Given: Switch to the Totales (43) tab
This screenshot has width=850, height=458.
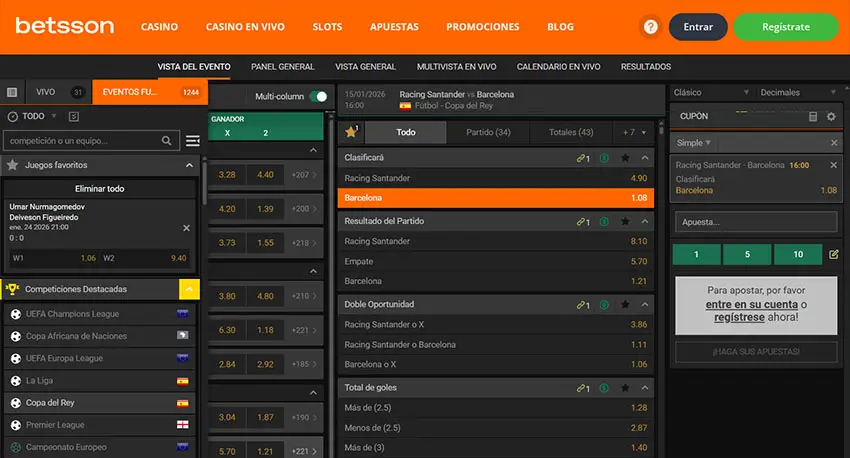Looking at the screenshot, I should point(571,132).
